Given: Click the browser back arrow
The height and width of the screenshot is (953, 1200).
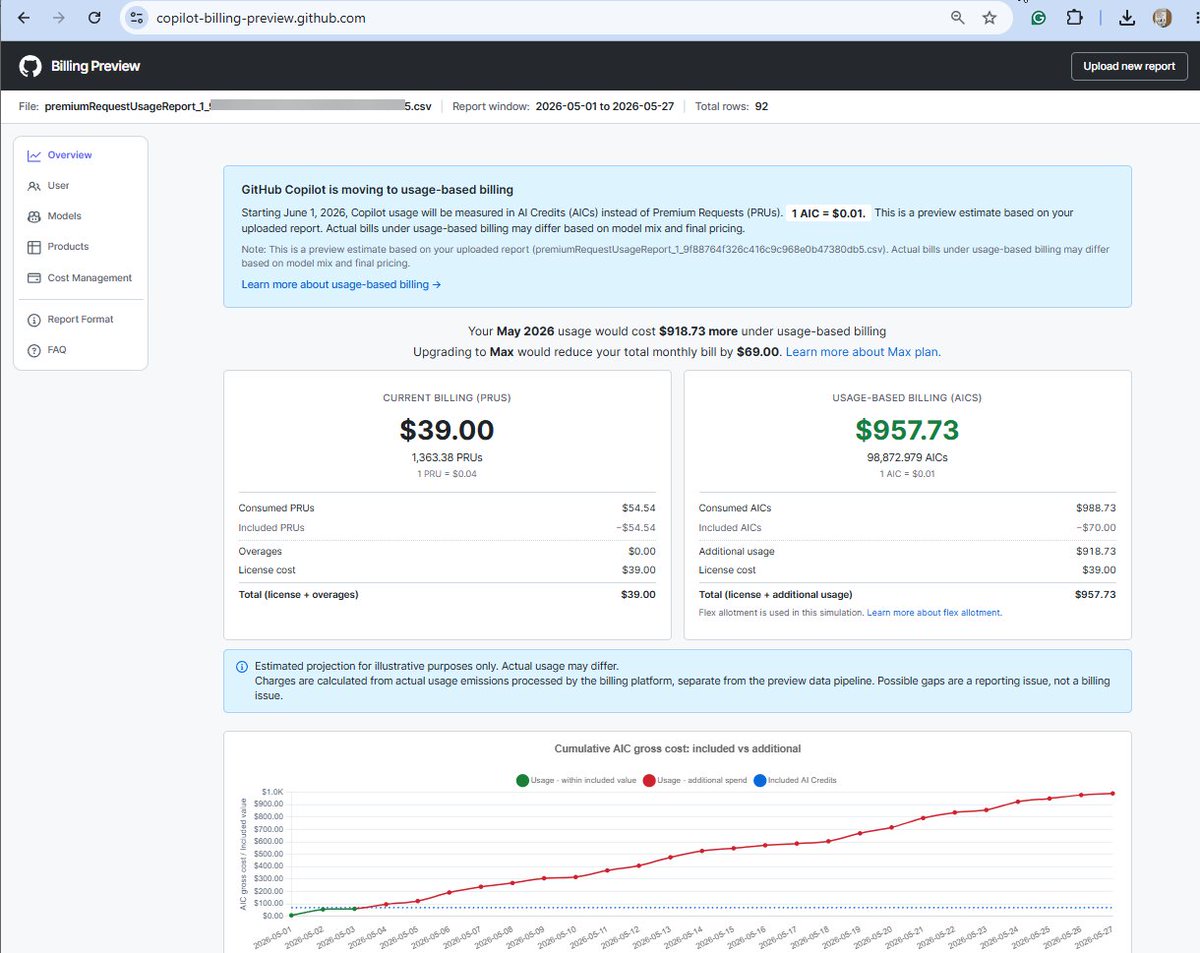Looking at the screenshot, I should click(x=24, y=18).
